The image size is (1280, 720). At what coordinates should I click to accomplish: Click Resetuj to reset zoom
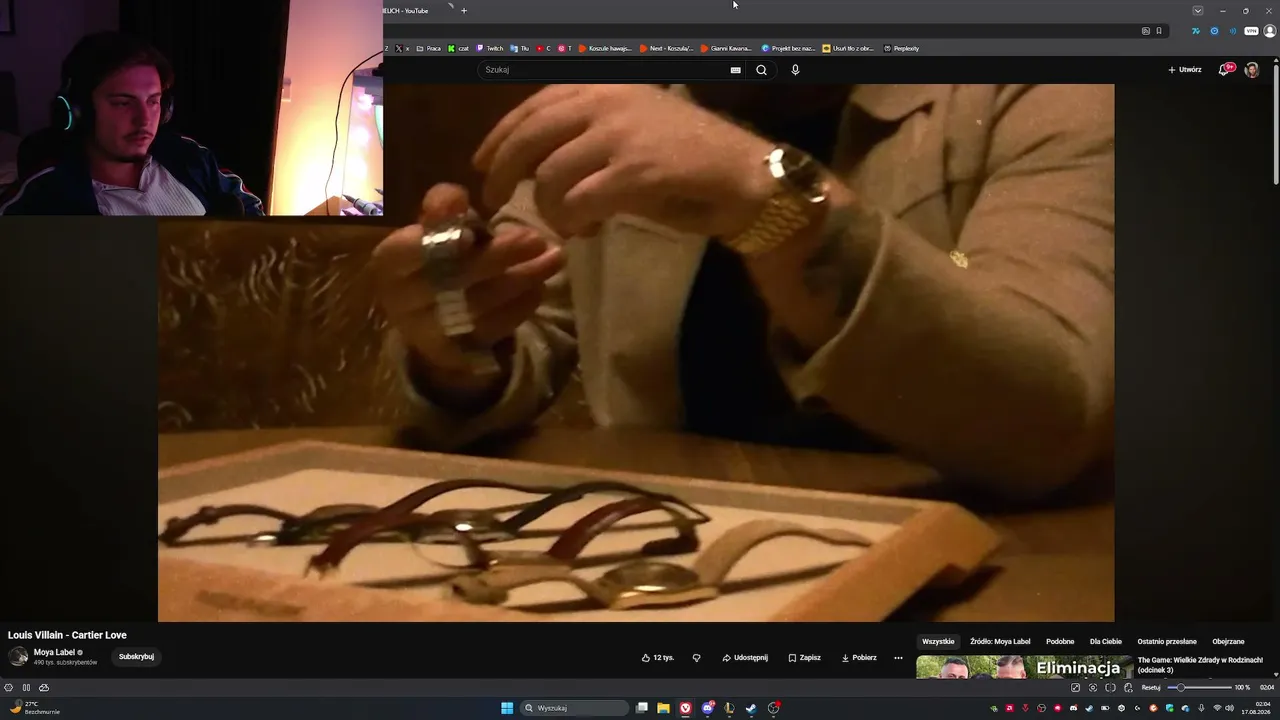(1151, 688)
